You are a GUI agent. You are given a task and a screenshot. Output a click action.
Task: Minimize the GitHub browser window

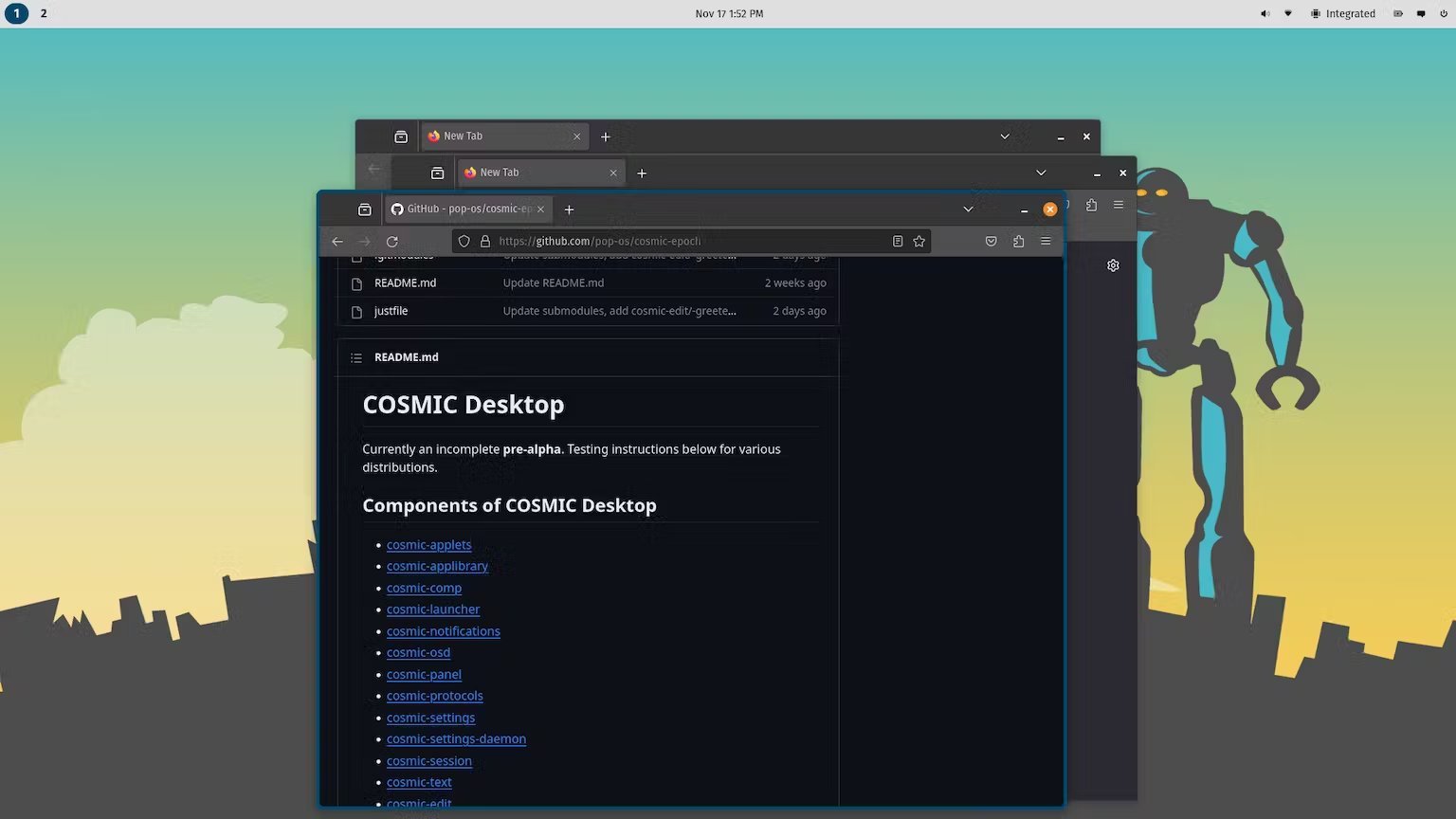[1024, 210]
